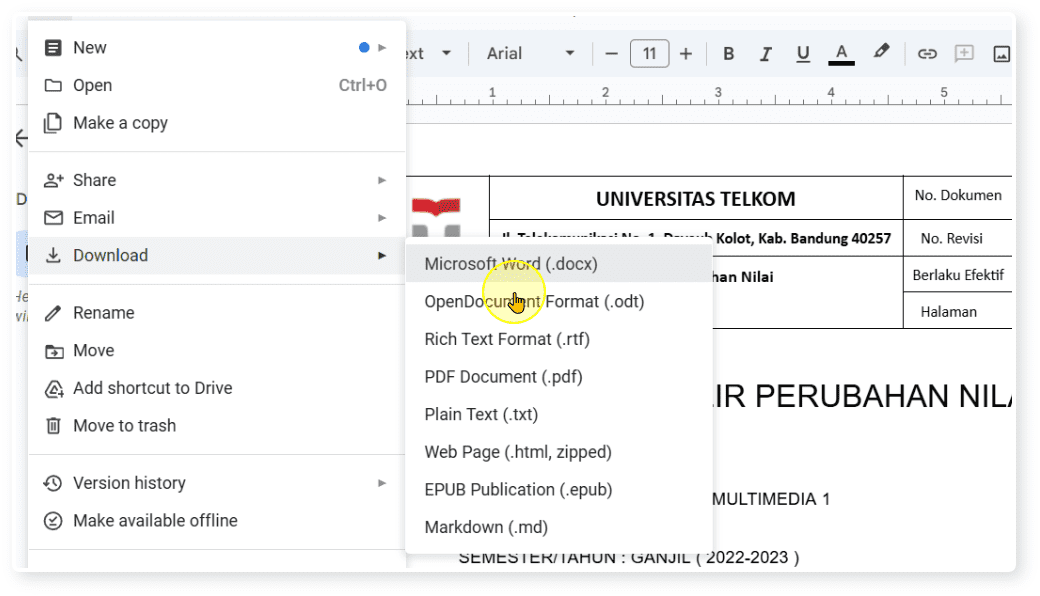Increase font size with the plus button
1040x596 pixels.
tap(686, 54)
